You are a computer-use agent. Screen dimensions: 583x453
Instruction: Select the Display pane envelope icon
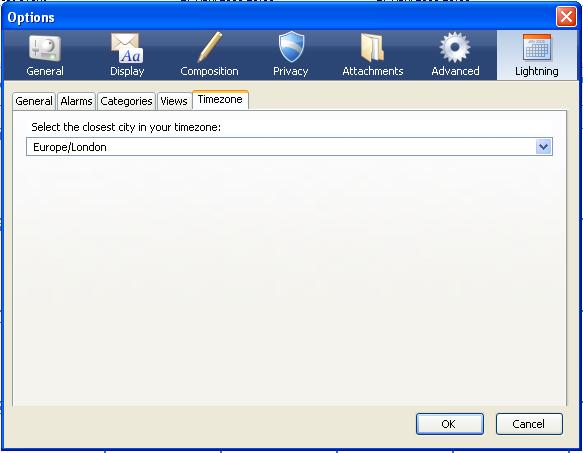pos(127,48)
